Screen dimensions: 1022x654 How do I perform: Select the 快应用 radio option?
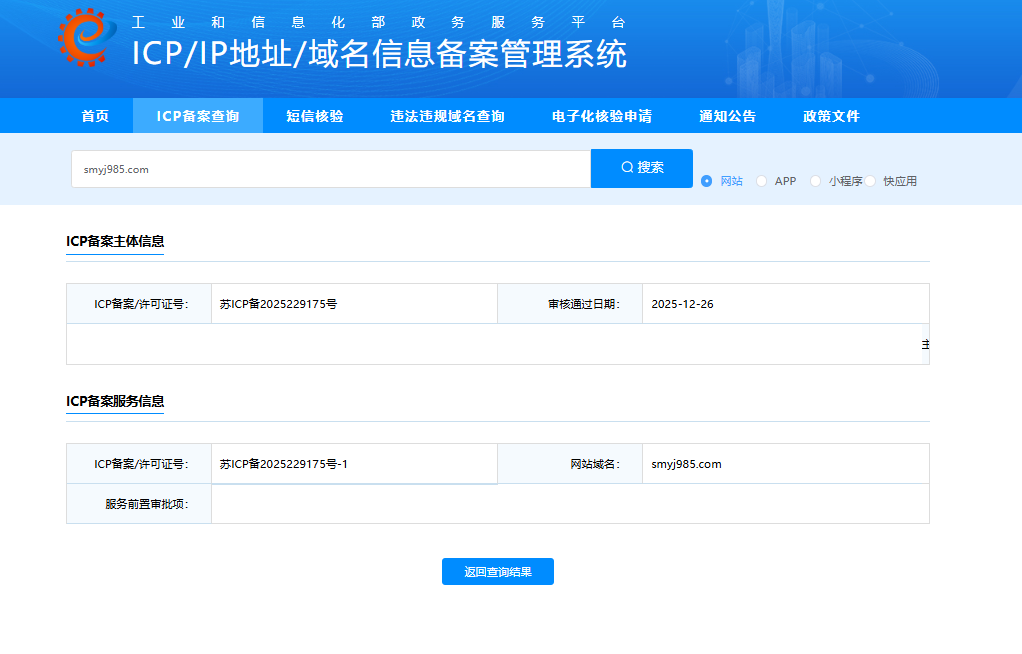click(x=870, y=181)
